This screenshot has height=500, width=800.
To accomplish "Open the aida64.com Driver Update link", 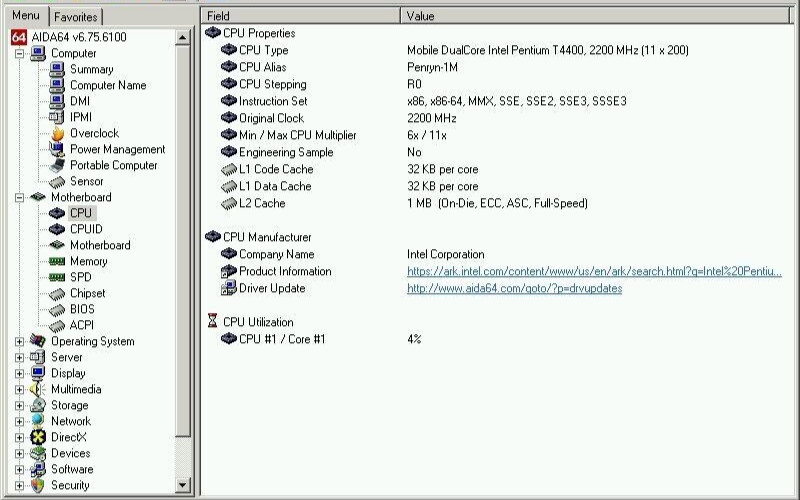I will point(514,288).
